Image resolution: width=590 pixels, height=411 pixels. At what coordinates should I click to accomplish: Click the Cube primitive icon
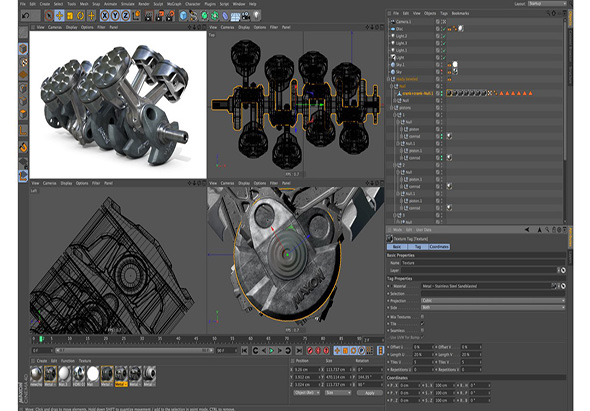point(183,15)
